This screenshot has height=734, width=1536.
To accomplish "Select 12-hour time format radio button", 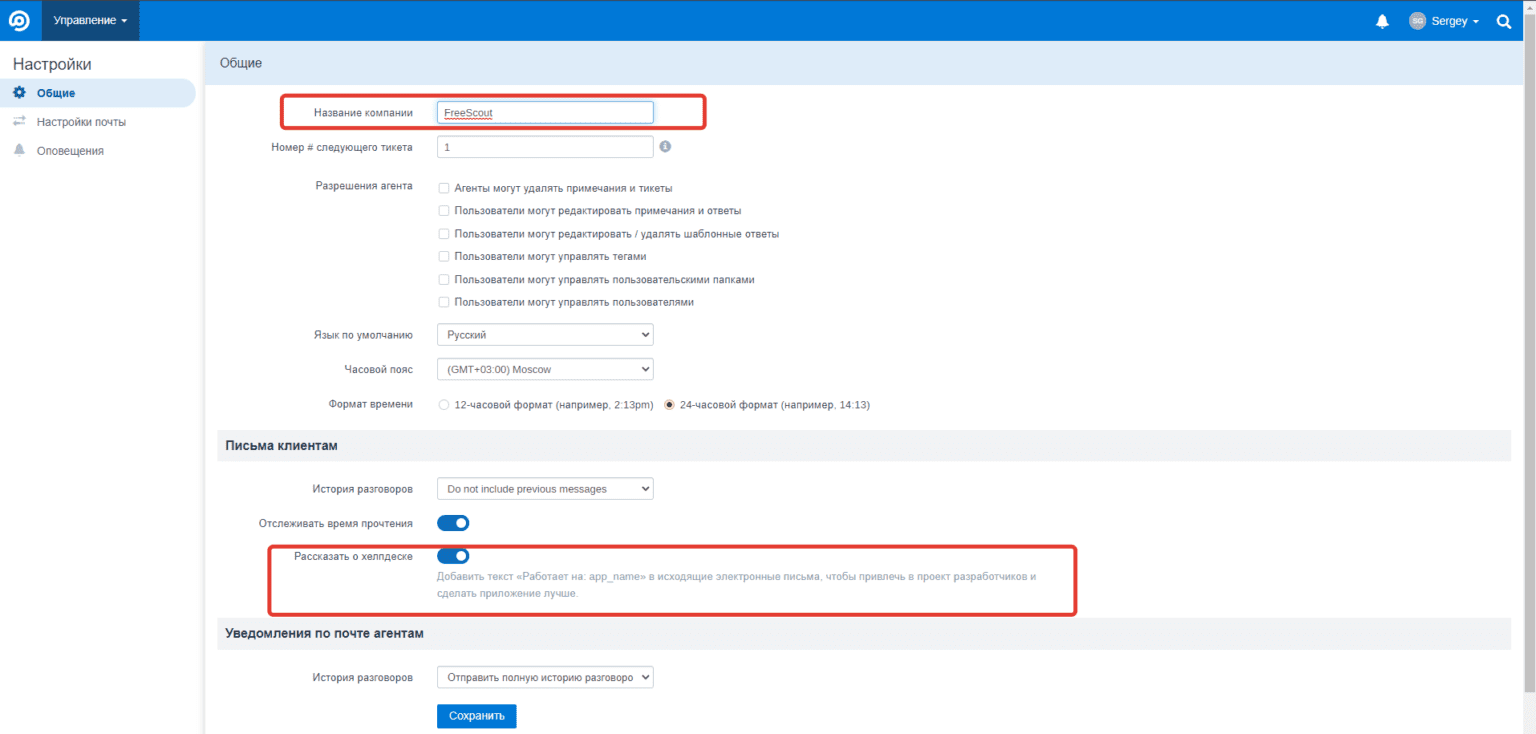I will (444, 405).
